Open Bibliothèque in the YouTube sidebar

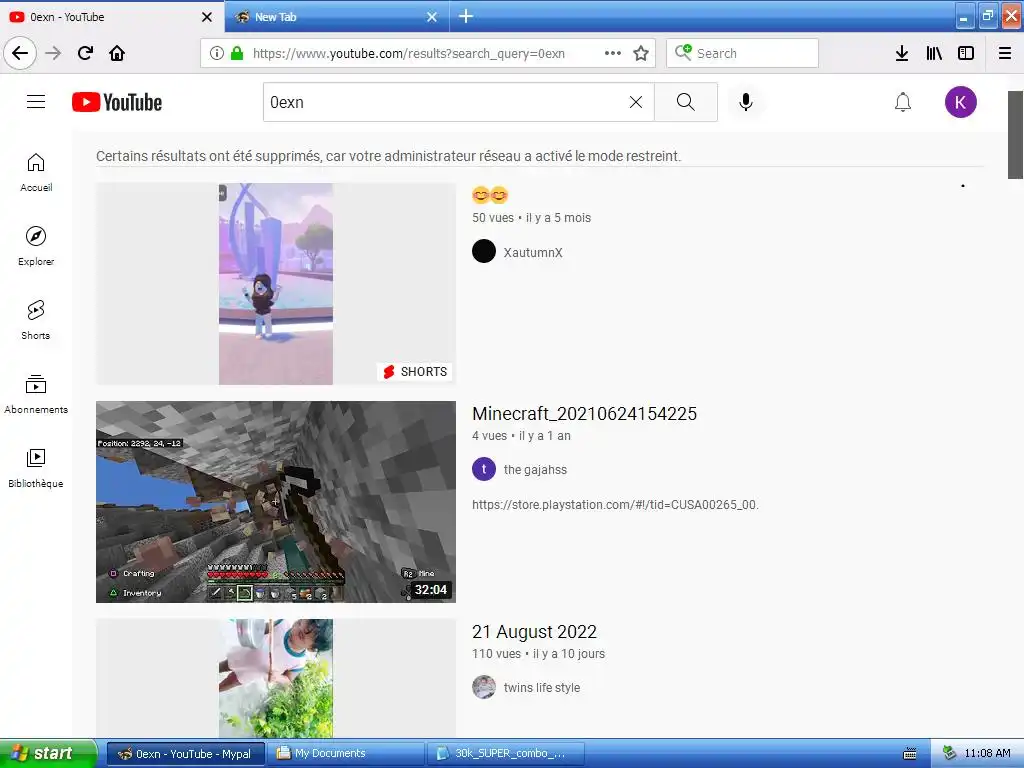tap(36, 468)
